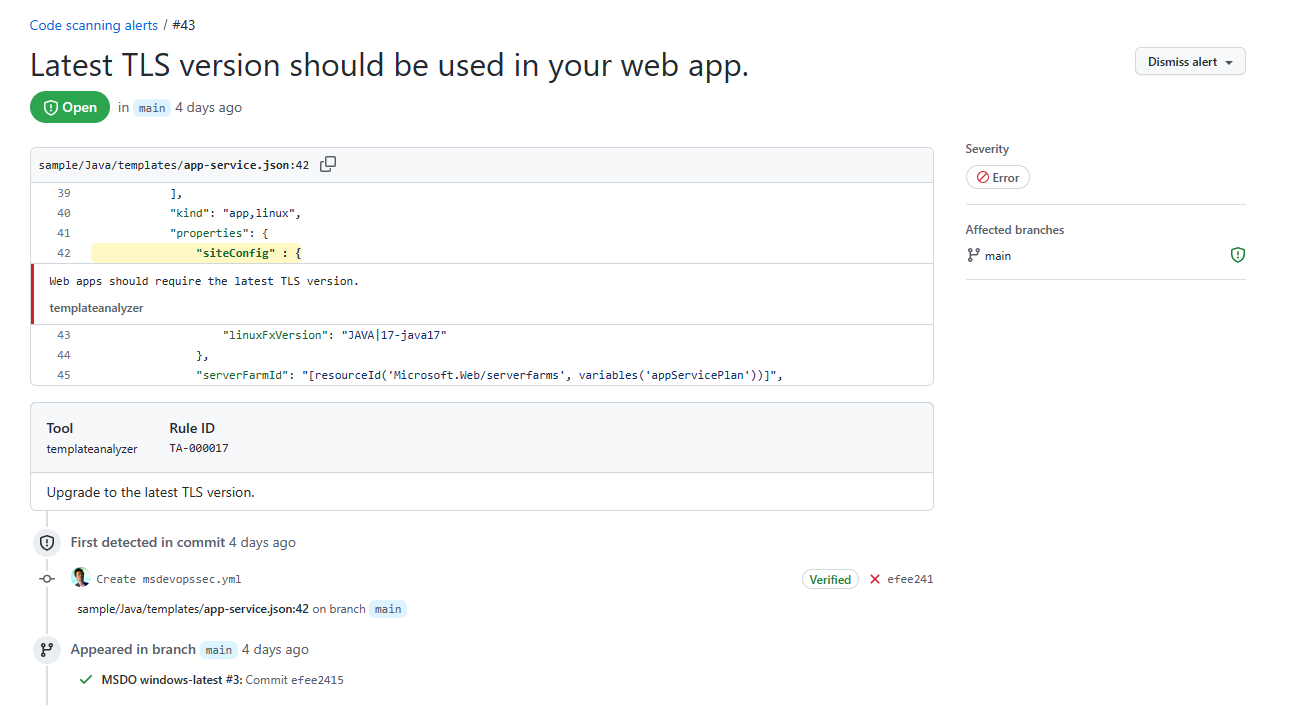Click the commit marker icon on the timeline

click(x=46, y=578)
